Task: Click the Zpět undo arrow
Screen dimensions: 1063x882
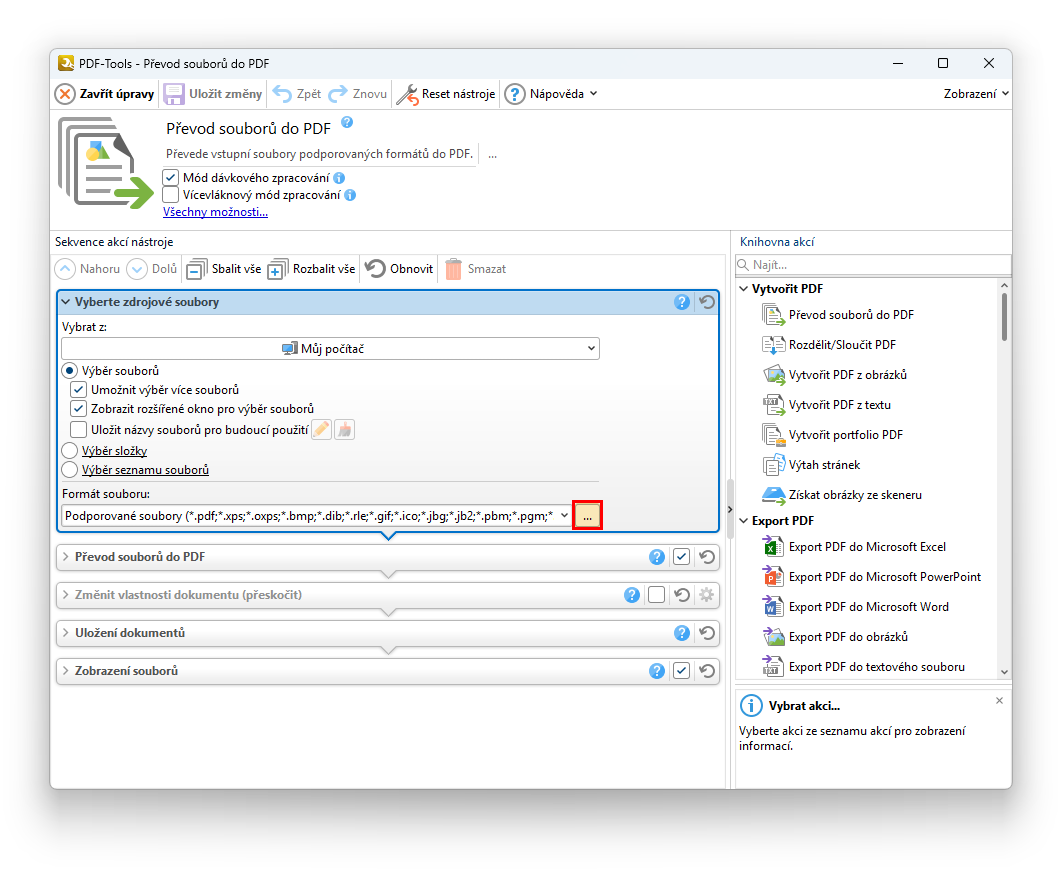Action: click(x=297, y=94)
